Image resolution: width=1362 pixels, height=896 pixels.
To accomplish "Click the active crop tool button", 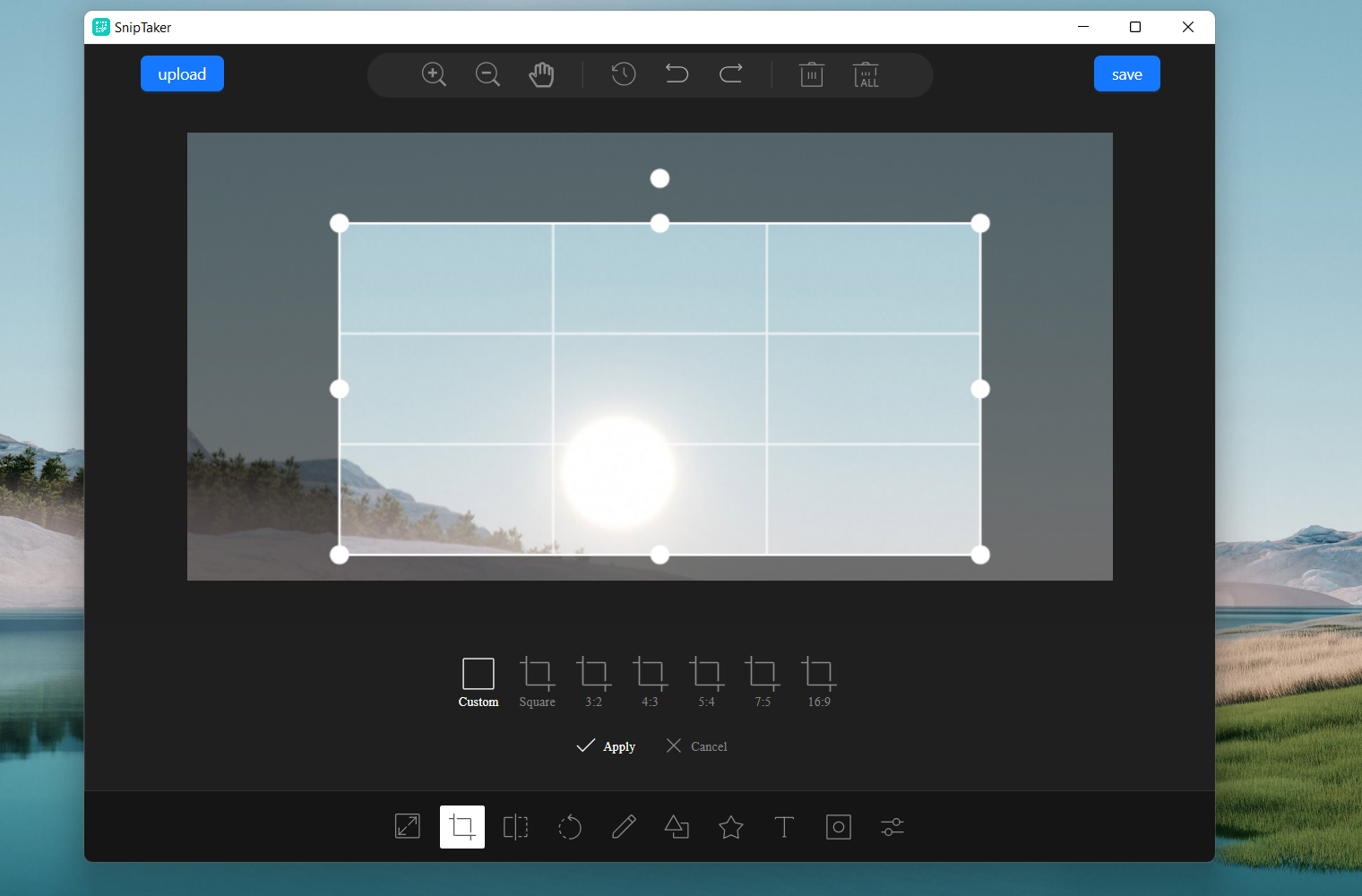I will (462, 826).
